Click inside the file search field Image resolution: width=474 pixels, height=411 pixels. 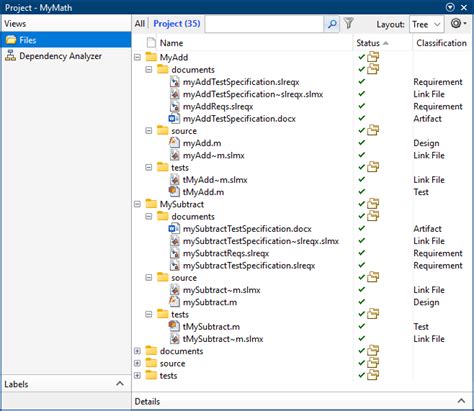(x=264, y=24)
